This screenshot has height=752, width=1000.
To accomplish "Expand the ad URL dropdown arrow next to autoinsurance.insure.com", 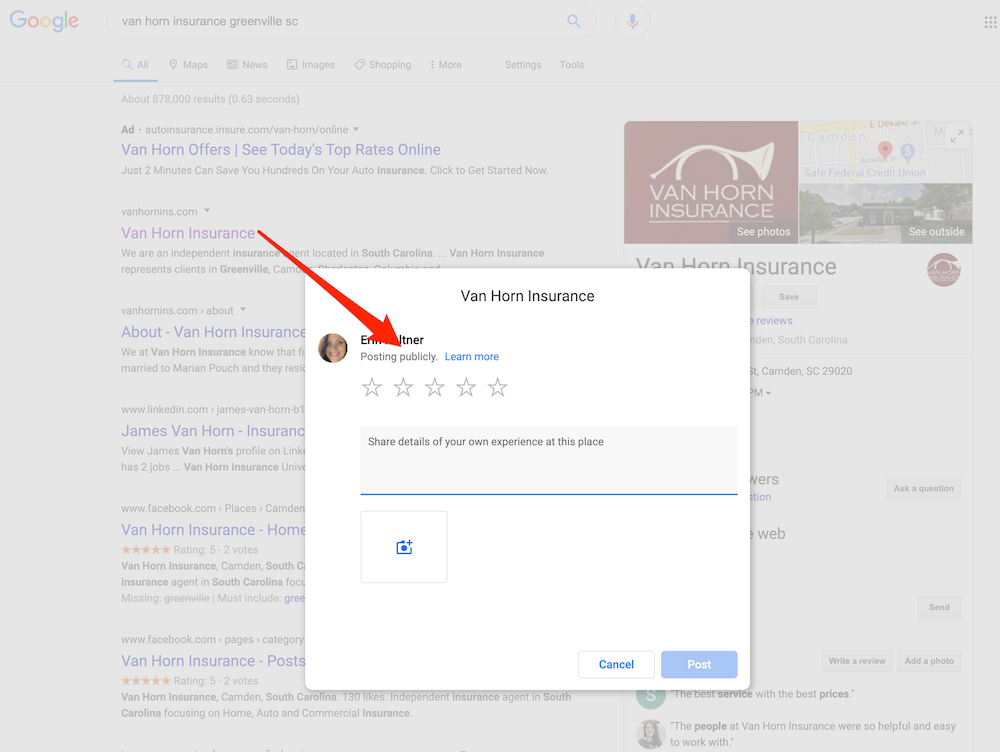I will [x=356, y=129].
